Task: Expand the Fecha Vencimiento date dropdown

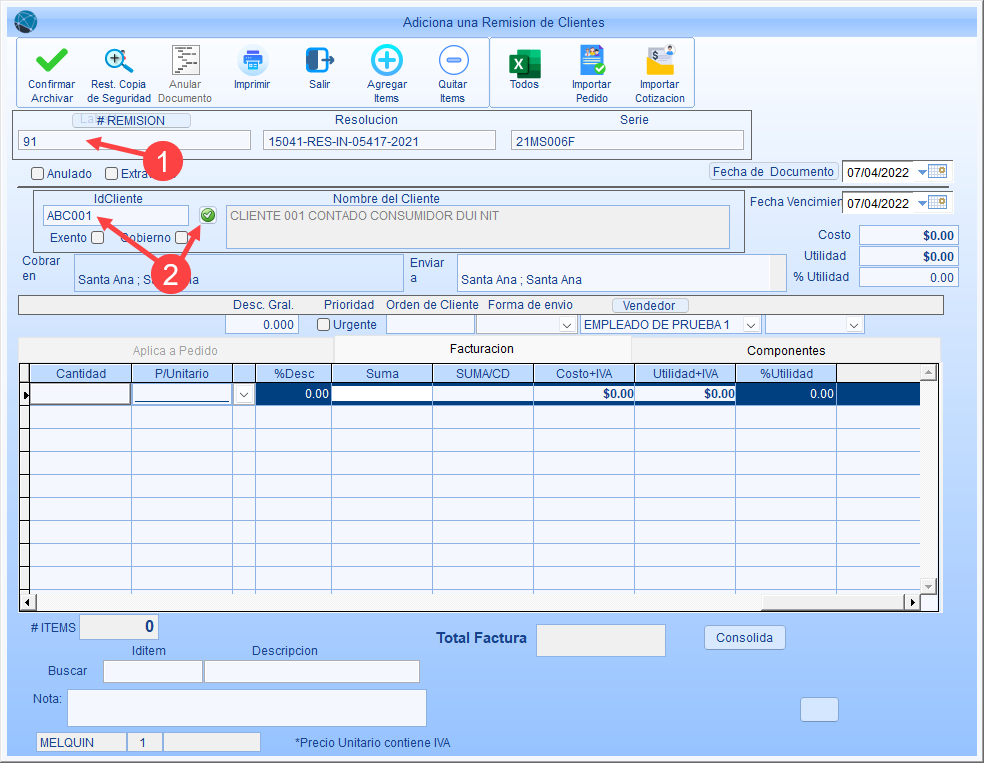Action: pos(922,203)
